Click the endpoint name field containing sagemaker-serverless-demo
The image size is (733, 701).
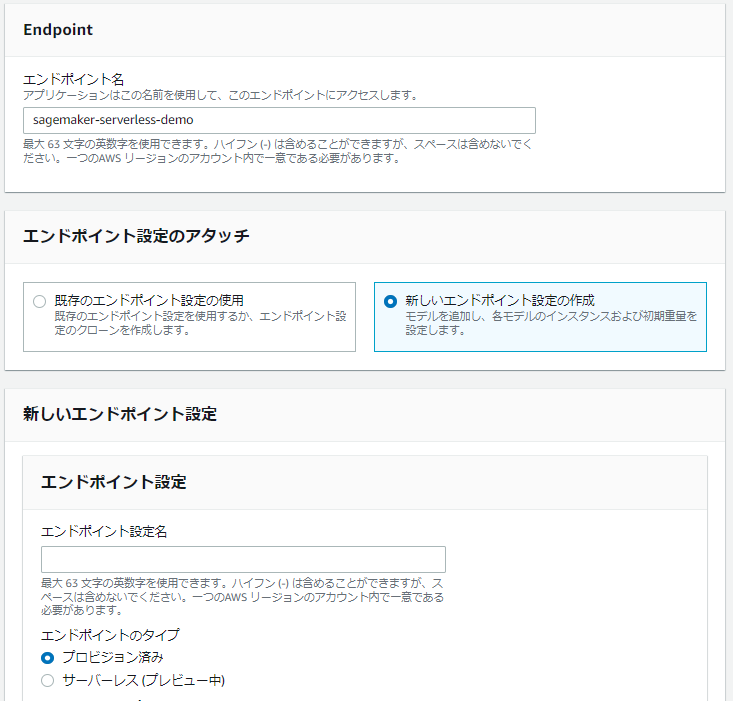click(278, 120)
